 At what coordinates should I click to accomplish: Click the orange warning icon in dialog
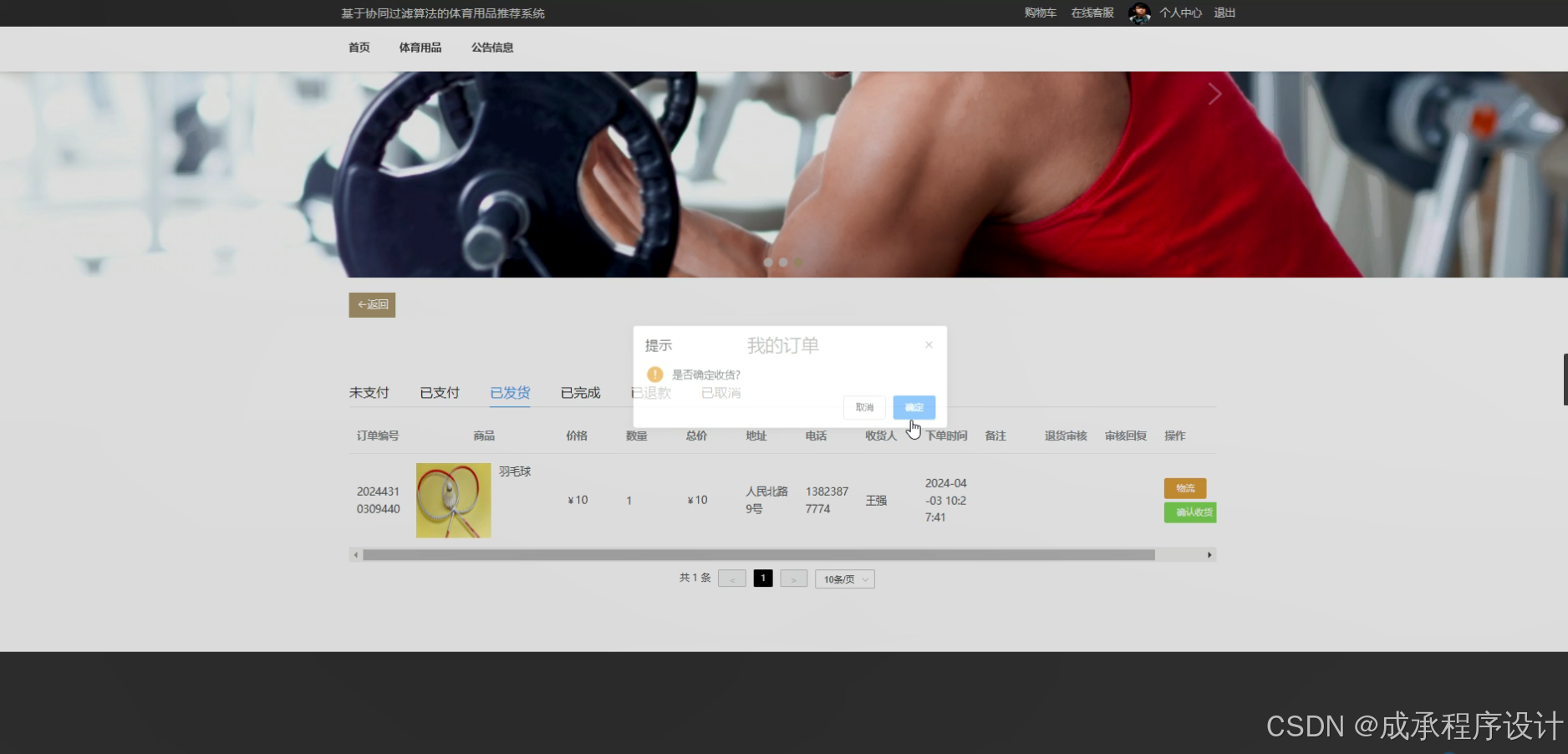coord(655,374)
